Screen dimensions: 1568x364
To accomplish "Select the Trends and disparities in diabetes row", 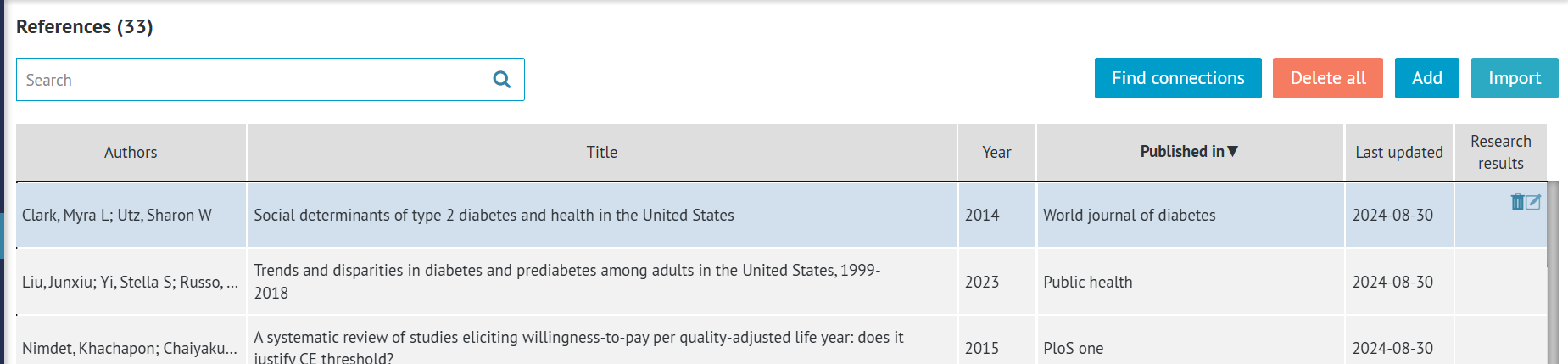I will 781,282.
